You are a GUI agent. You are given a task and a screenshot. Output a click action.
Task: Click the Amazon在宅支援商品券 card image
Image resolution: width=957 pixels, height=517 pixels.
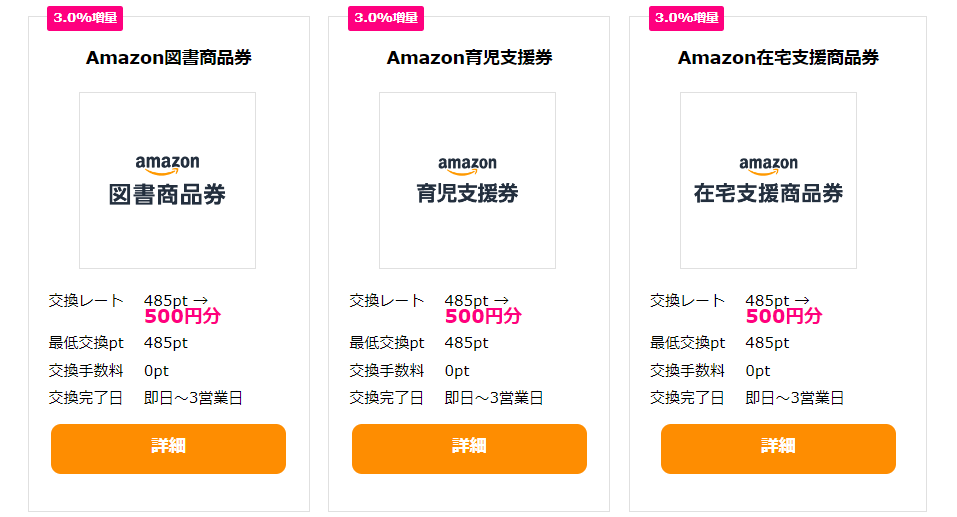pyautogui.click(x=768, y=180)
